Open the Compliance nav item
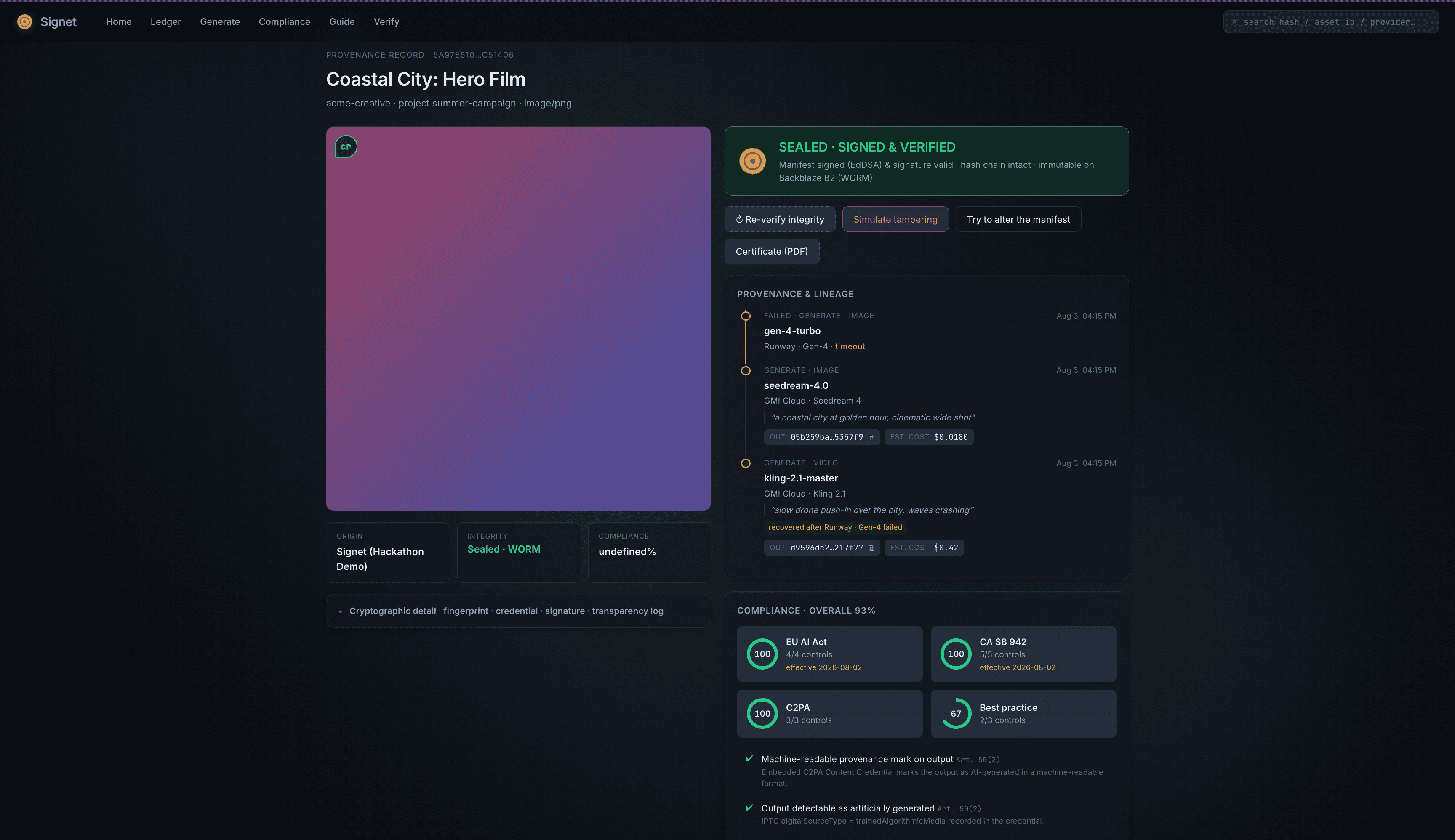1455x840 pixels. [285, 22]
